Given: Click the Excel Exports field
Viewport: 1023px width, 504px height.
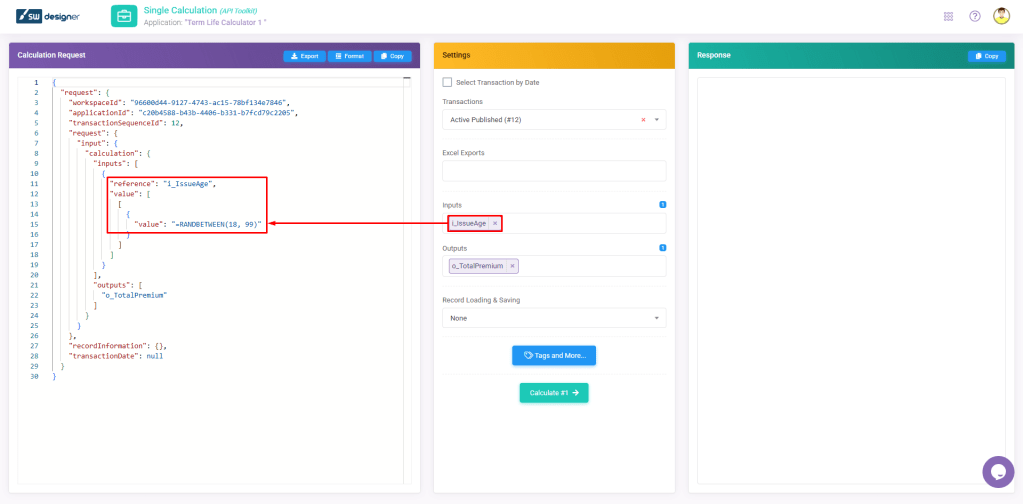Looking at the screenshot, I should click(x=554, y=171).
